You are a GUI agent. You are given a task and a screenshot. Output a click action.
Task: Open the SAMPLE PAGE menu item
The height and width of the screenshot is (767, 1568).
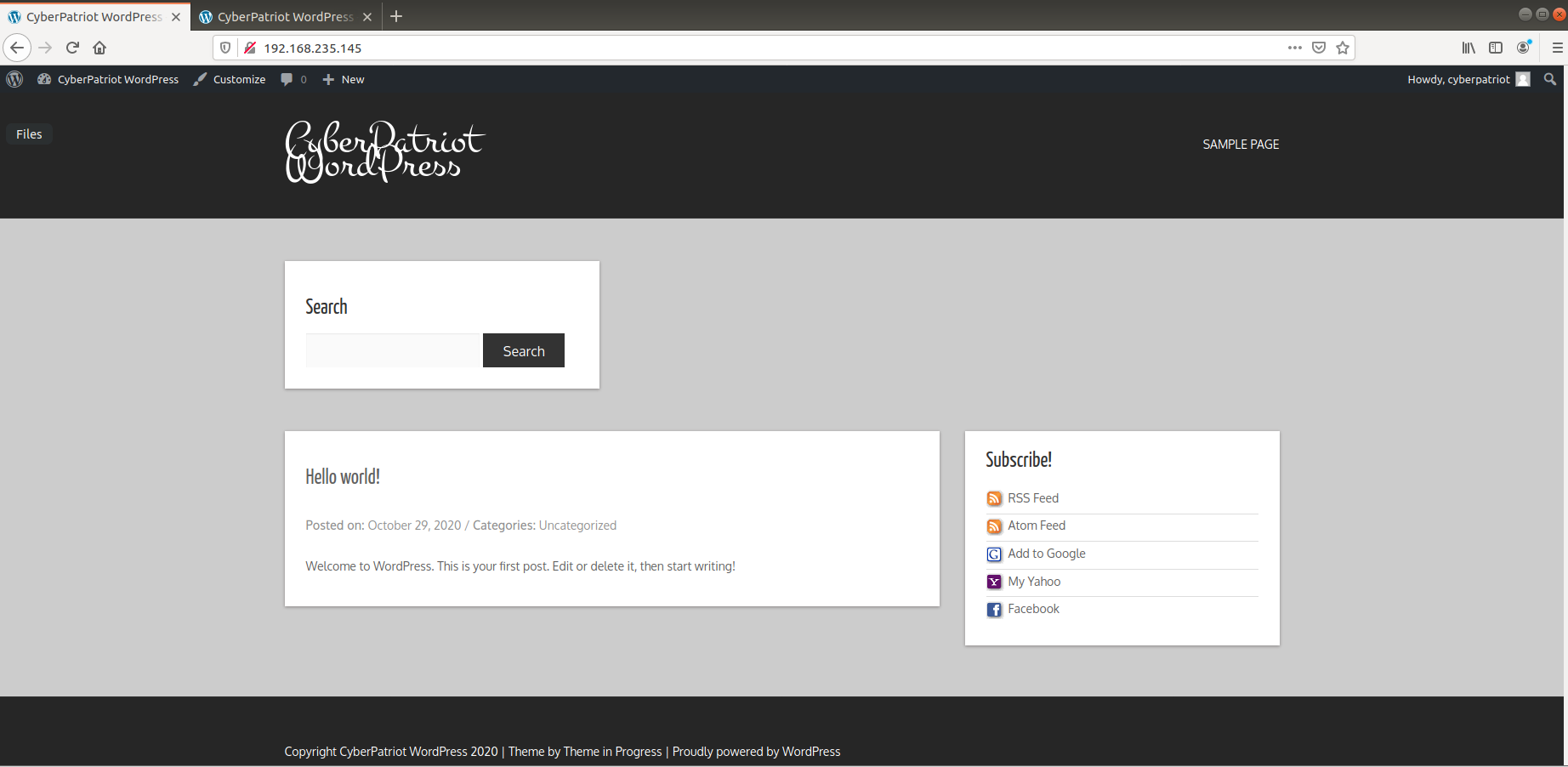tap(1241, 145)
